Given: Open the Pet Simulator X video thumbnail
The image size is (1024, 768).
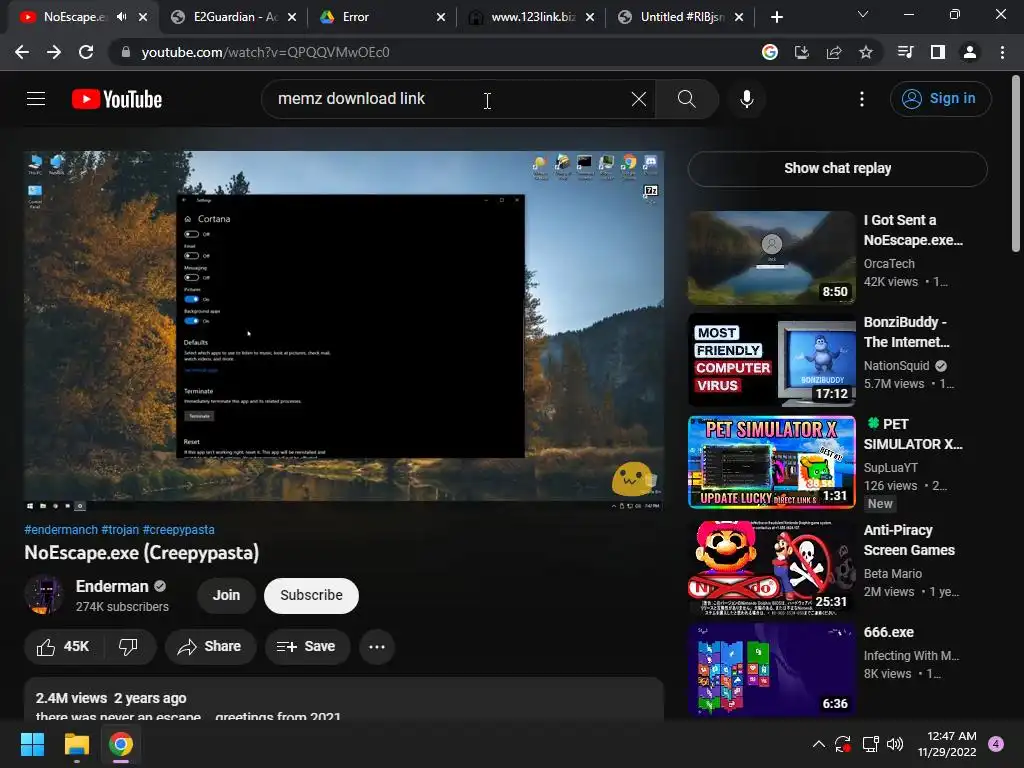Looking at the screenshot, I should click(772, 462).
